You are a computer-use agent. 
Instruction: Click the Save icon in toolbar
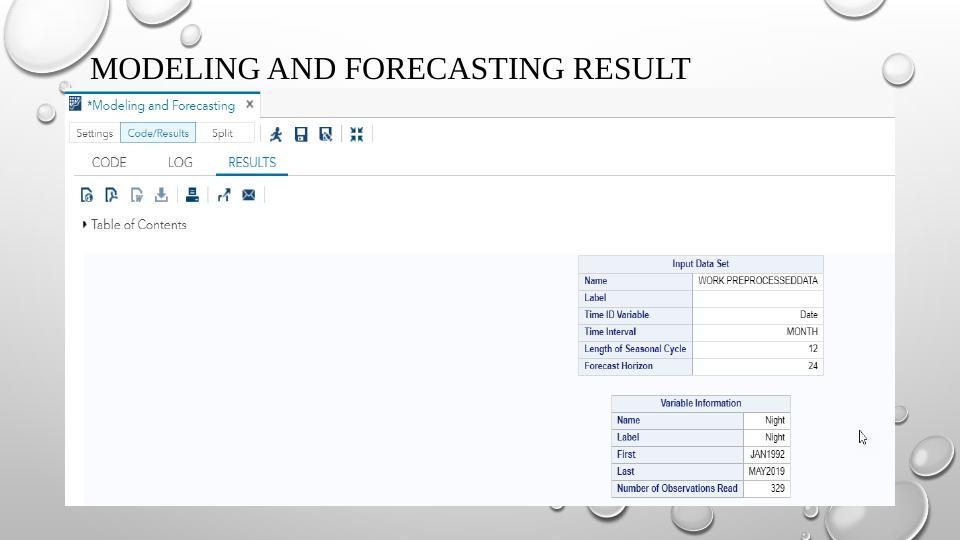tap(301, 134)
